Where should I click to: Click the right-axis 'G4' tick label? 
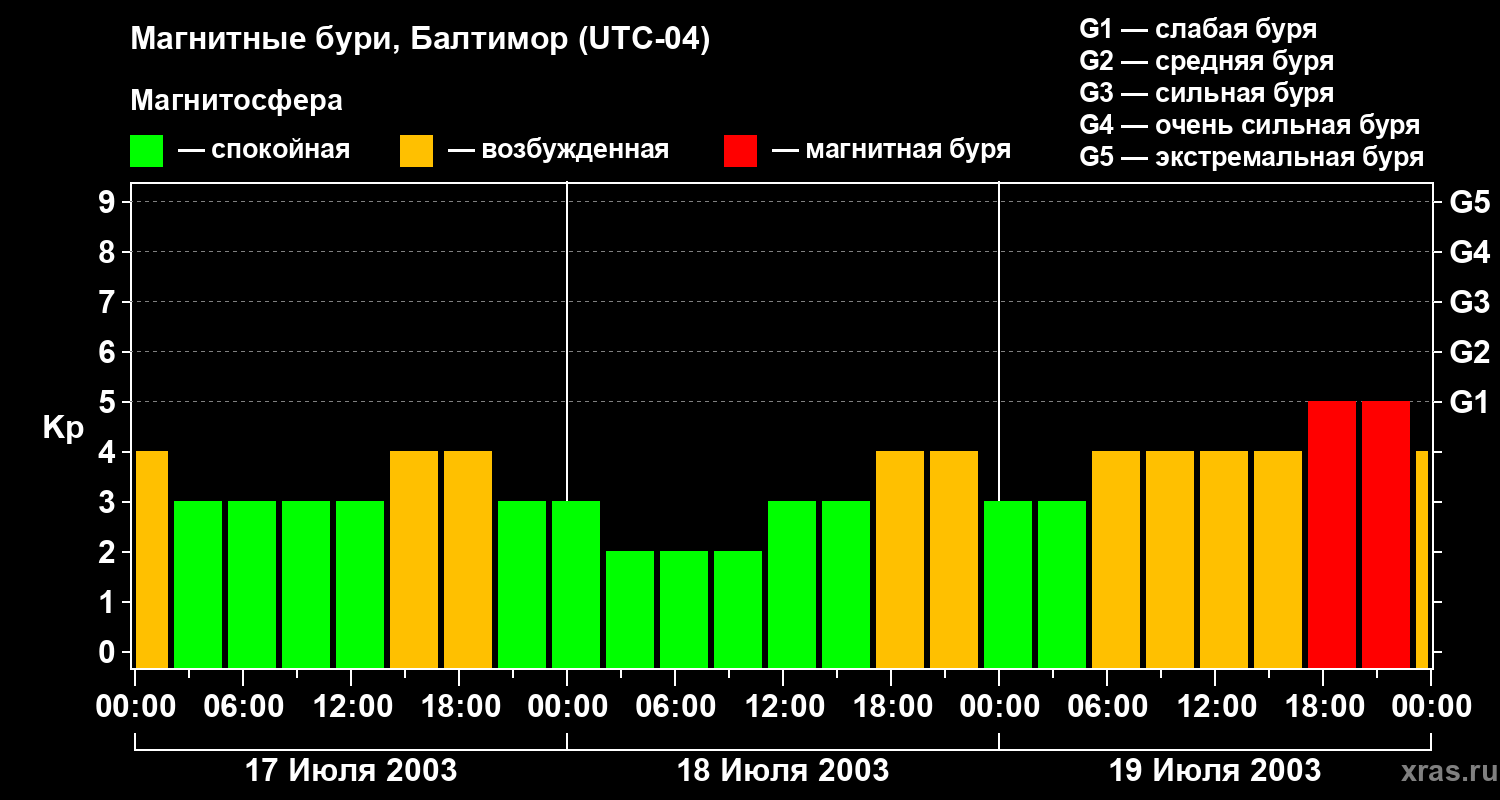click(x=1470, y=252)
